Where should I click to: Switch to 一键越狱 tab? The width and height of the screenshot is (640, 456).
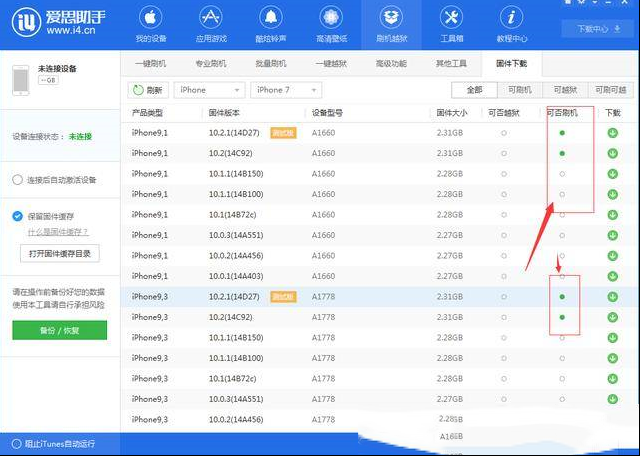(331, 64)
